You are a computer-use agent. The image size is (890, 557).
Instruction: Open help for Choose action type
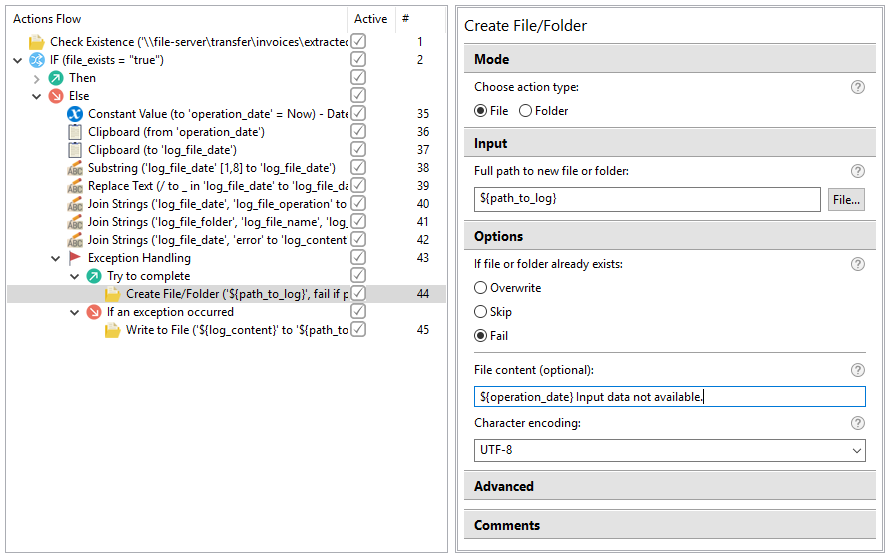(858, 87)
